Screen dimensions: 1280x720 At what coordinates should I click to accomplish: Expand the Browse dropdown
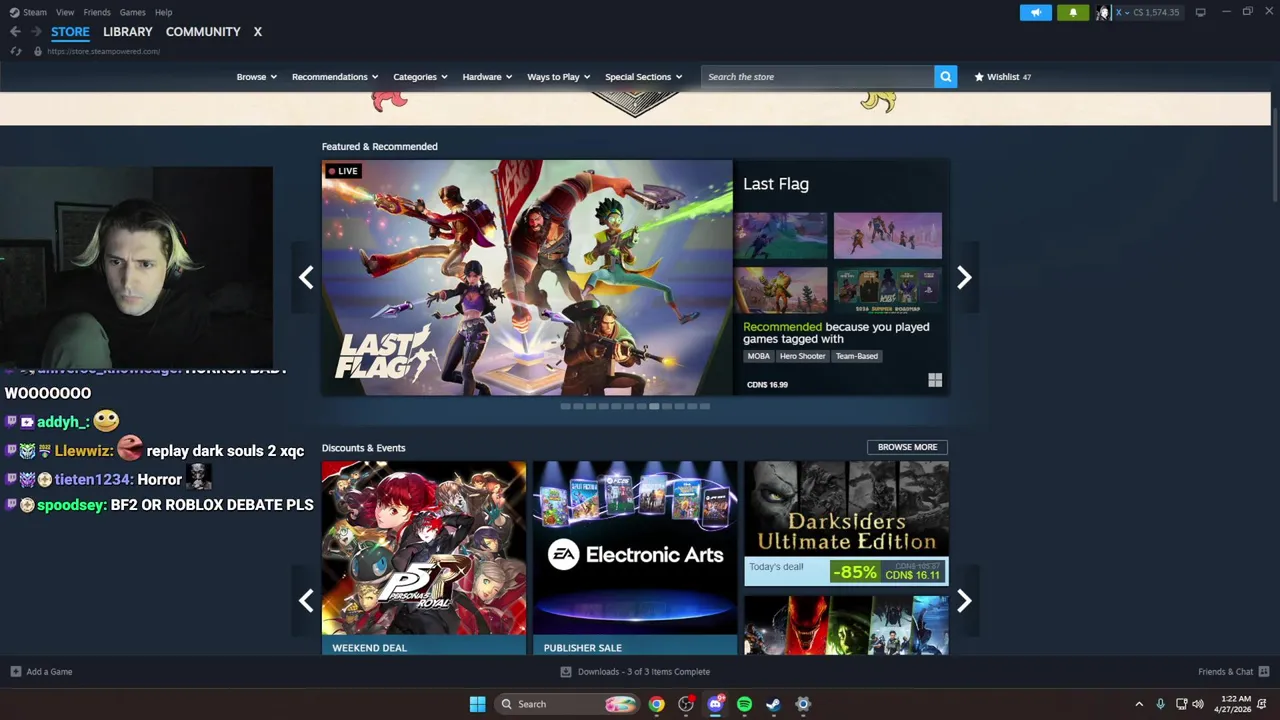257,77
